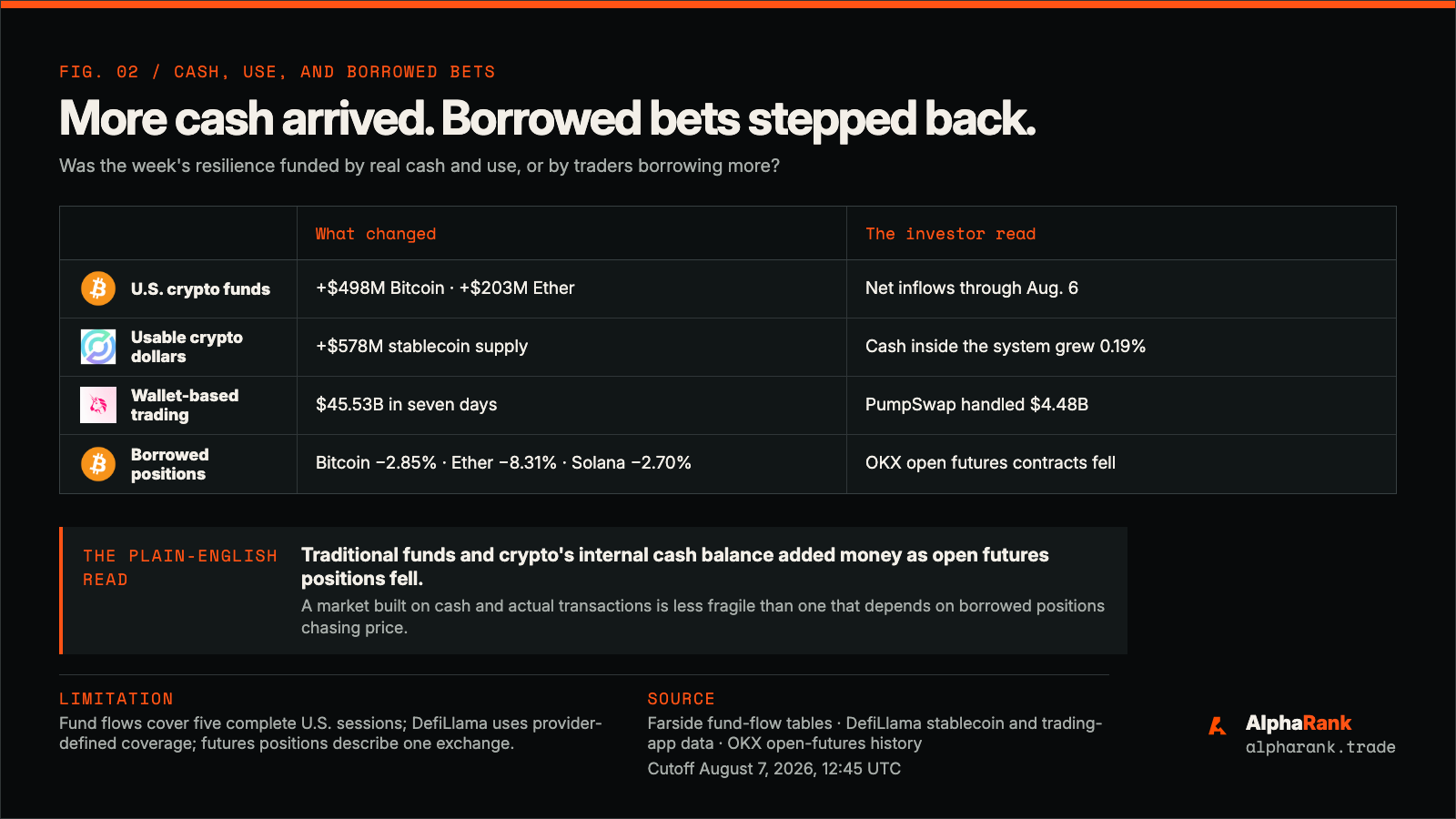Click the pink unicorn icon beside Wallet-based trading
Screen dimensions: 1456x819
click(x=98, y=405)
